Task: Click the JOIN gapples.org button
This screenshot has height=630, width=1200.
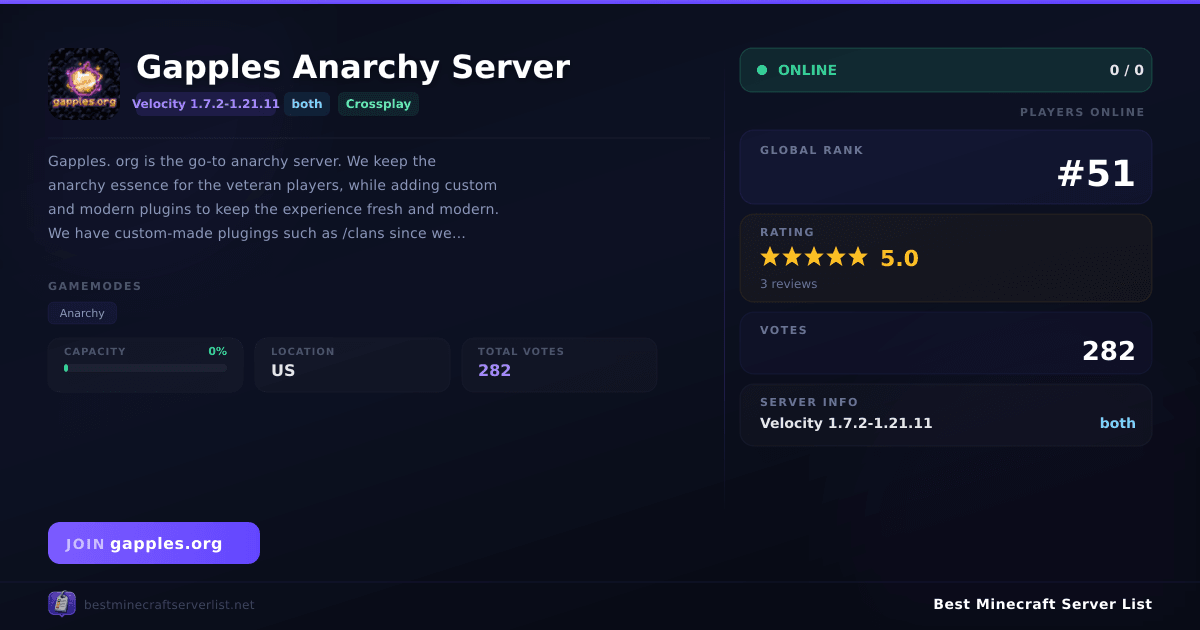Action: (154, 543)
